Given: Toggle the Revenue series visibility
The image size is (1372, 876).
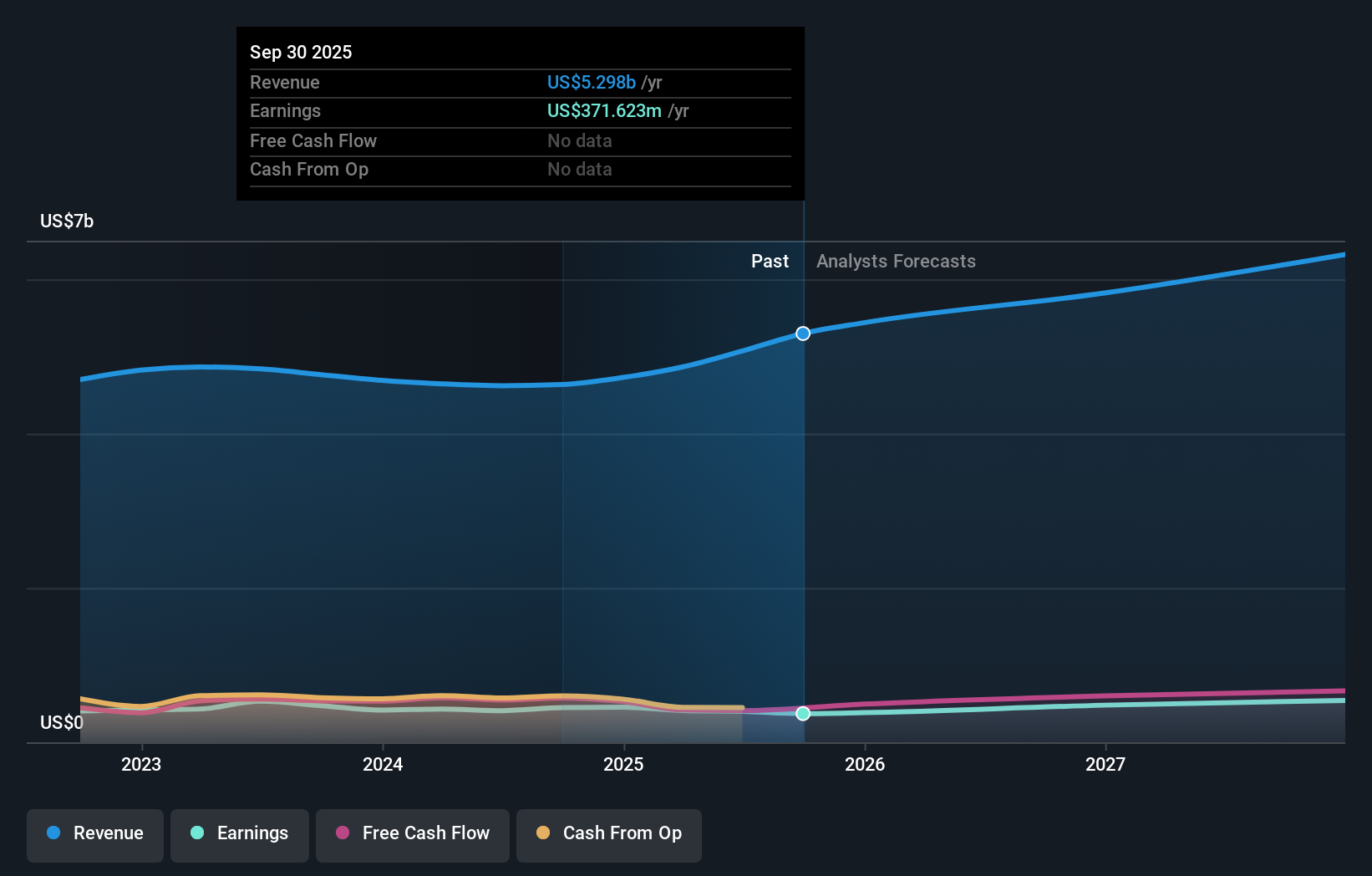Looking at the screenshot, I should (94, 833).
